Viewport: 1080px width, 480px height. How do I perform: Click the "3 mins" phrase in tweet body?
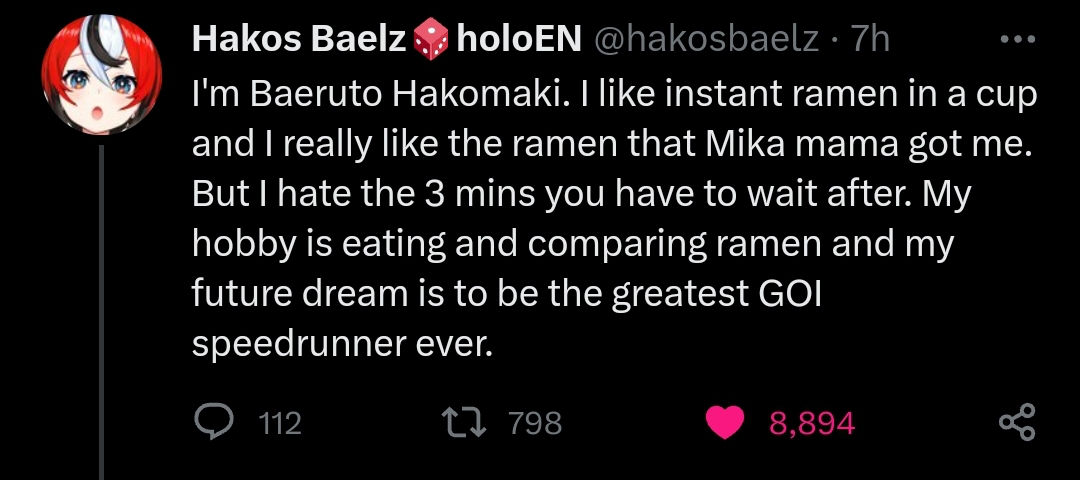click(476, 195)
